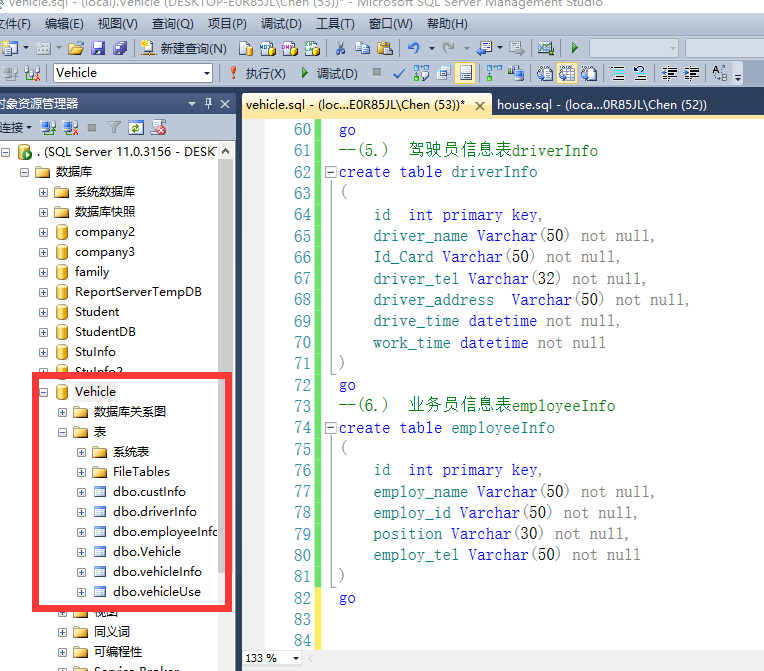Display the estimated execution plan
This screenshot has height=671, width=764.
(421, 74)
